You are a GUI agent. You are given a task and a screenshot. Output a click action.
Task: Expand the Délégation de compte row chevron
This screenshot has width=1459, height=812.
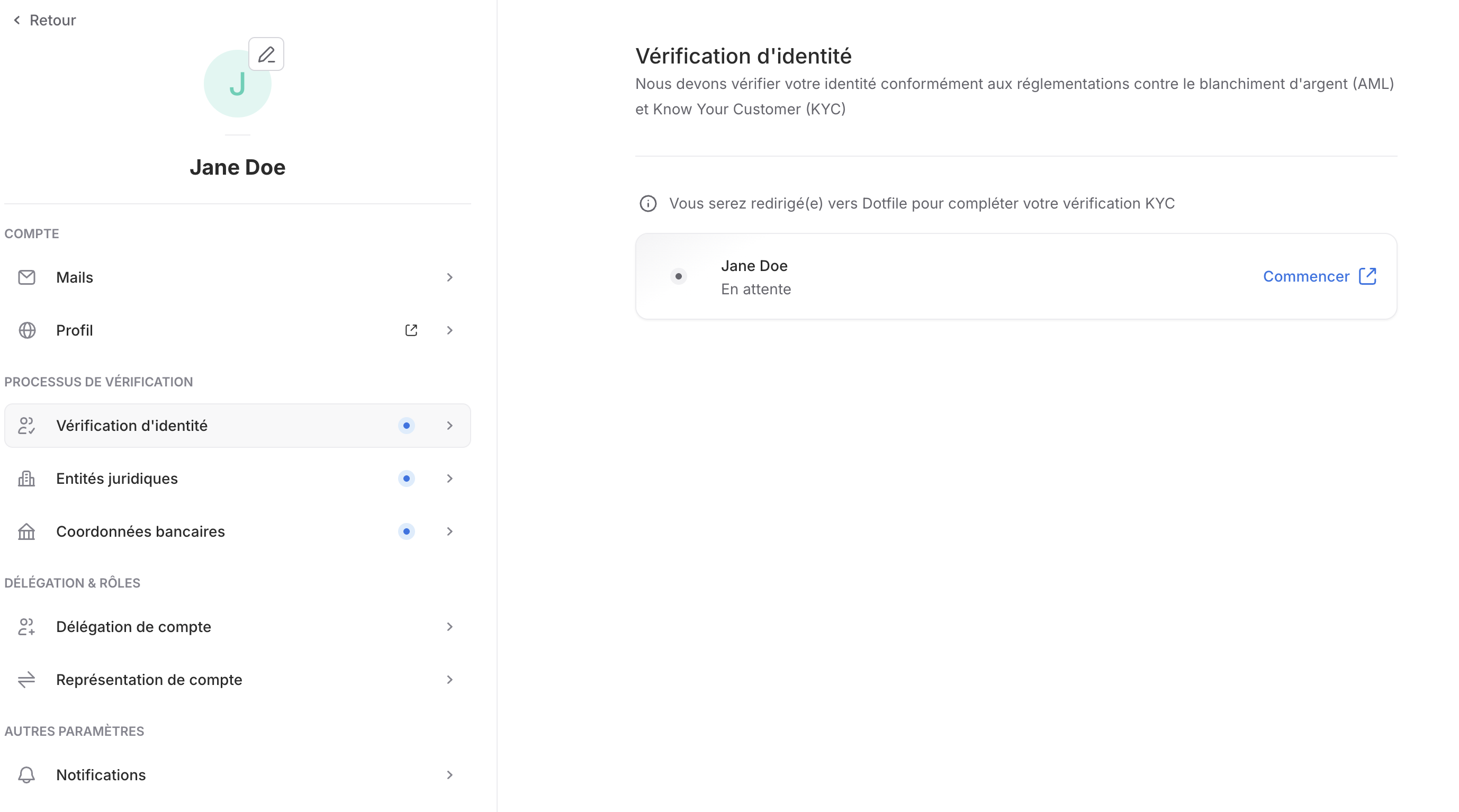pos(449,627)
